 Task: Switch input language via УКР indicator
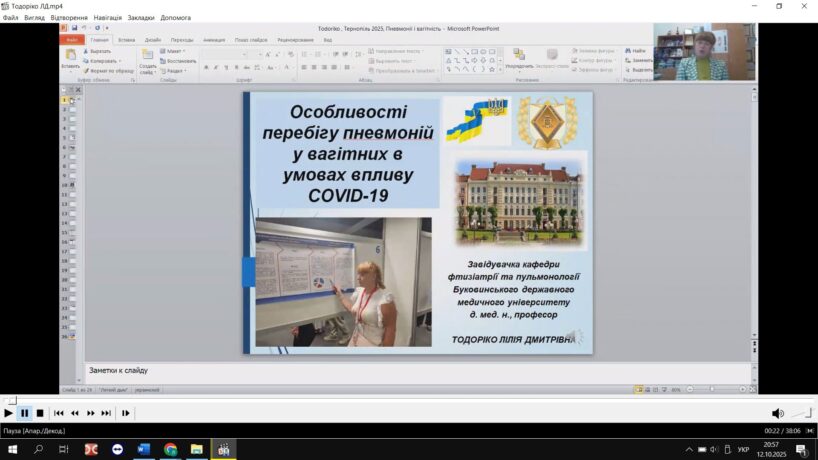(x=743, y=449)
